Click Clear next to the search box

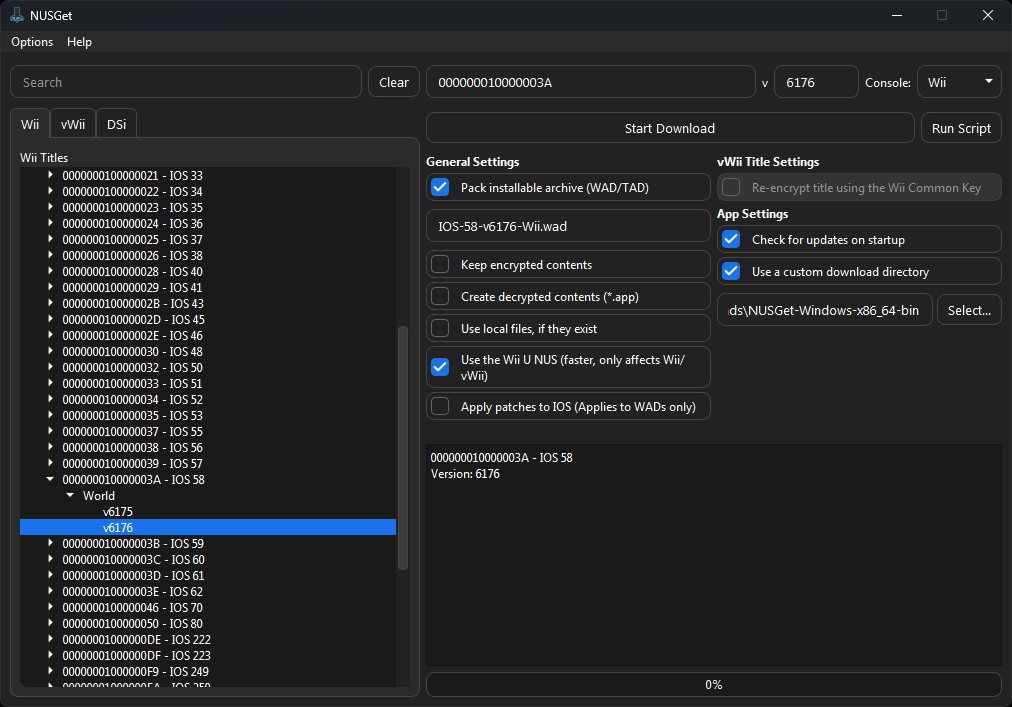tap(394, 82)
